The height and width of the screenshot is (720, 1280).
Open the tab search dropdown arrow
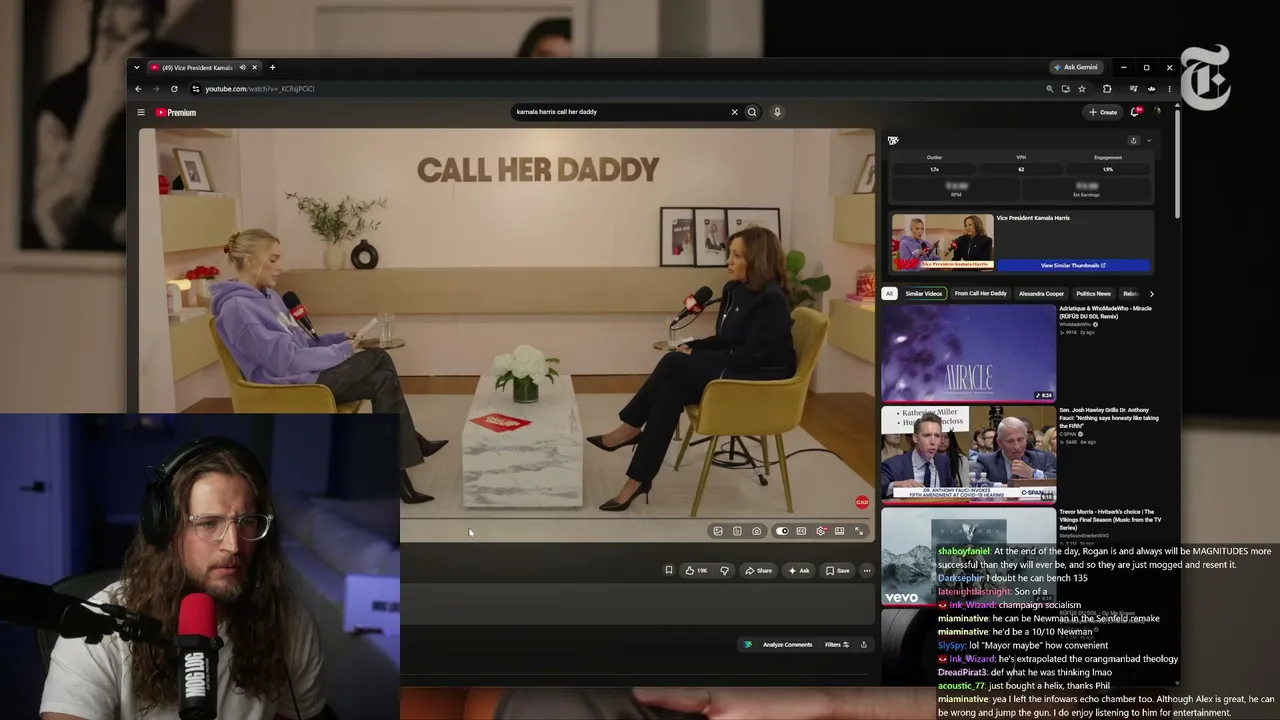(136, 67)
